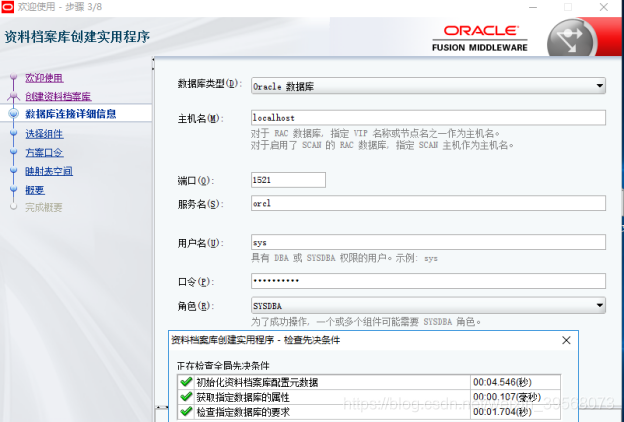Click the 主机名 field containing localhost
Viewport: 624px width, 422px height.
tap(428, 118)
